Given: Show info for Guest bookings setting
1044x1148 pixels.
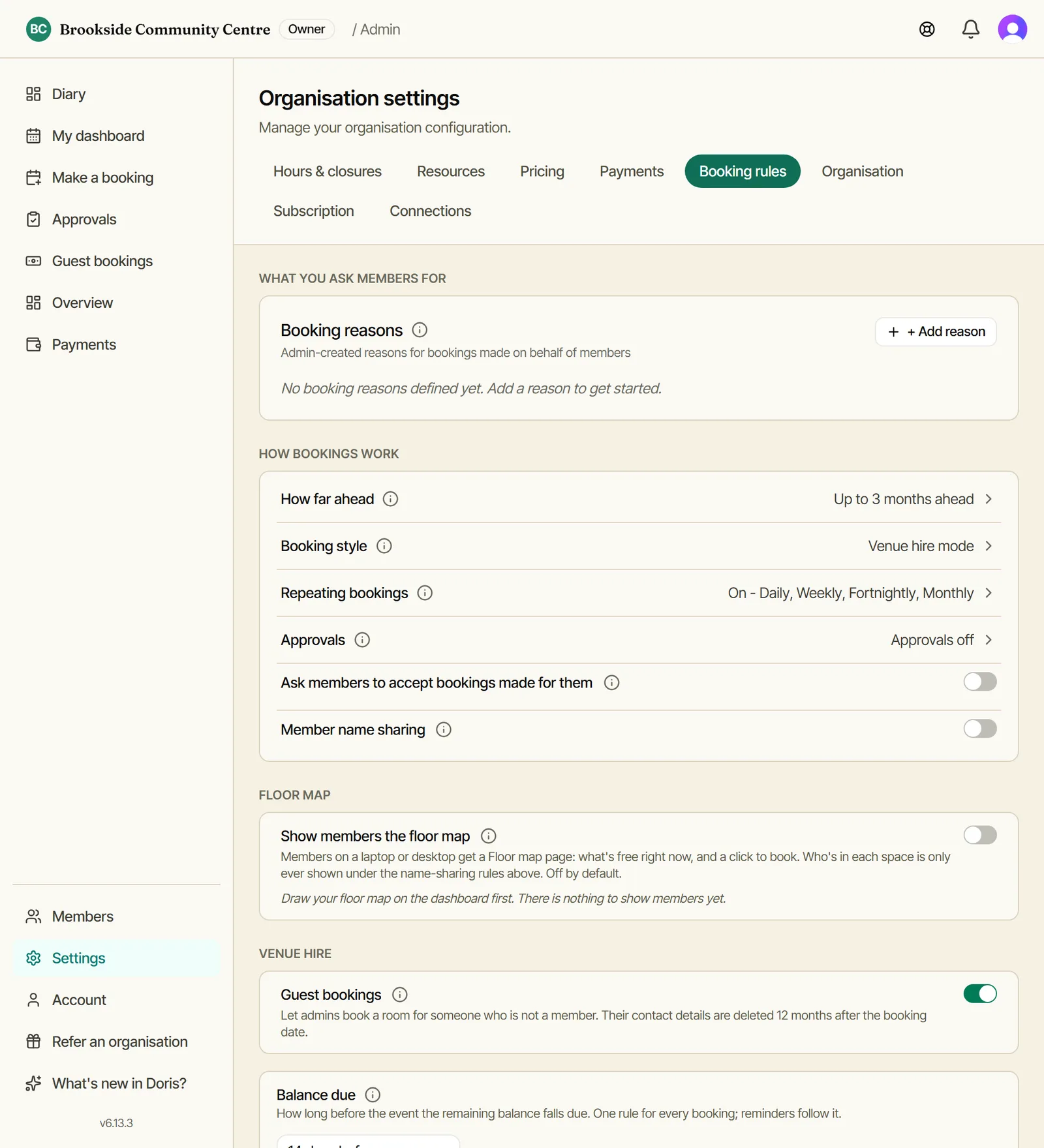Looking at the screenshot, I should point(399,995).
